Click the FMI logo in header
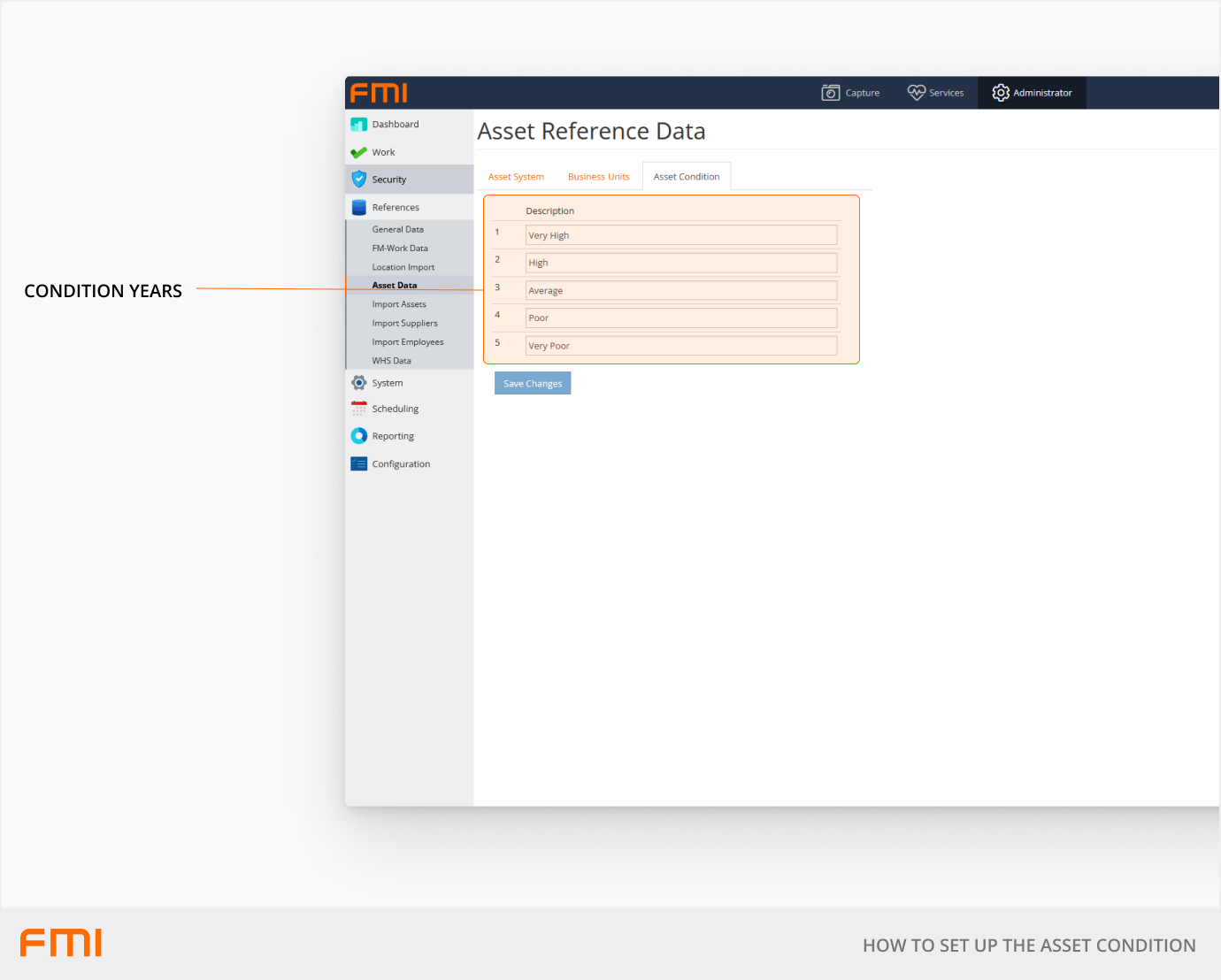This screenshot has width=1221, height=980. click(x=379, y=93)
